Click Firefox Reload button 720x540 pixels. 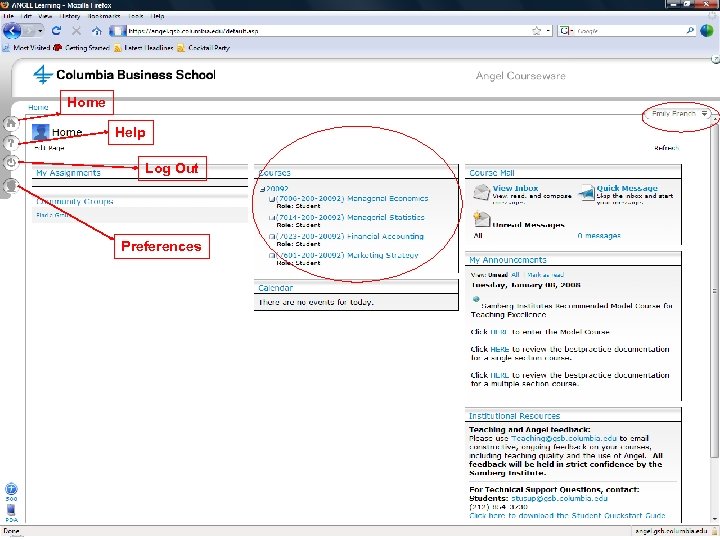pyautogui.click(x=56, y=31)
